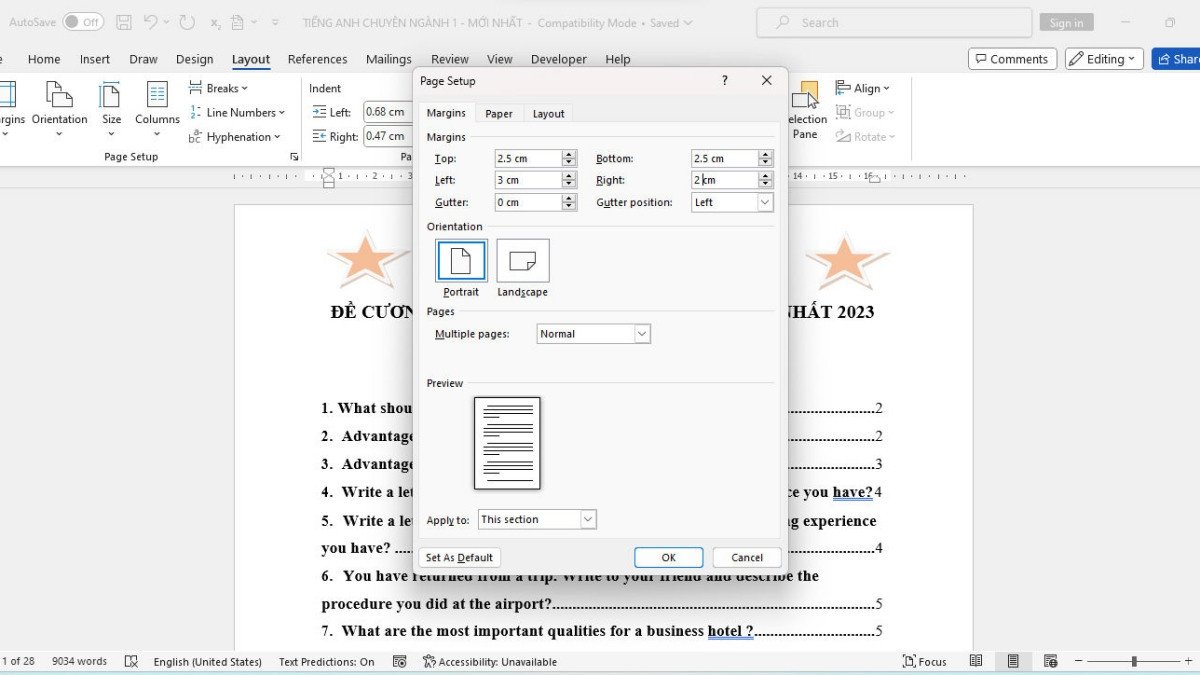
Task: Expand the Apply to dropdown
Action: point(536,519)
